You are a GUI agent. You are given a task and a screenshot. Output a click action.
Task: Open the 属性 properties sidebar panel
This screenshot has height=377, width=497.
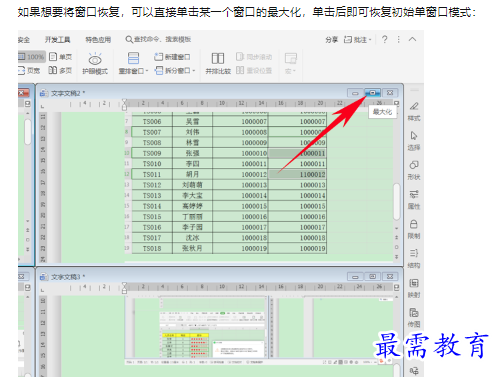(x=414, y=200)
